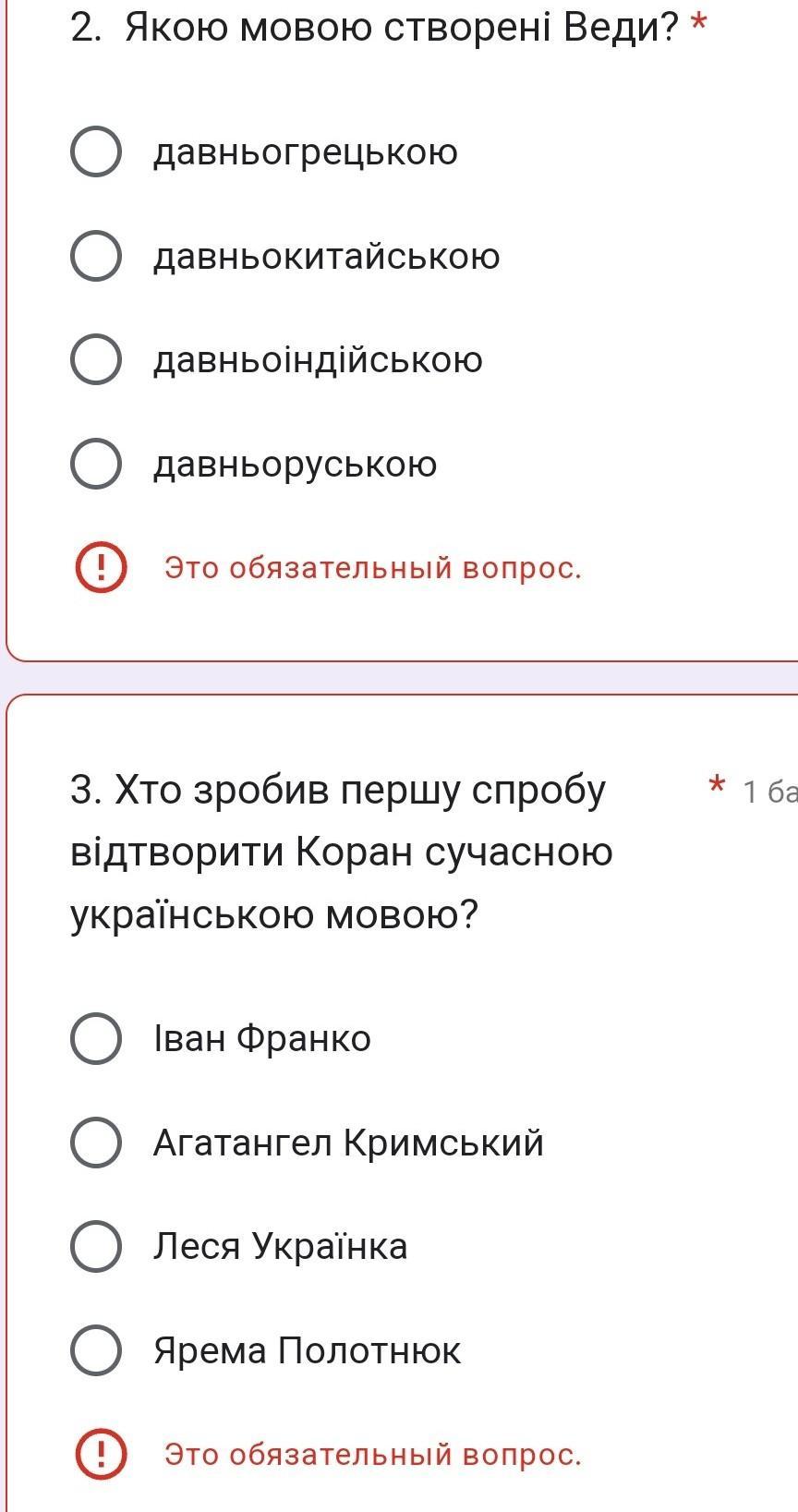Select Леся Українка radio button
The height and width of the screenshot is (1512, 798).
tap(96, 1246)
